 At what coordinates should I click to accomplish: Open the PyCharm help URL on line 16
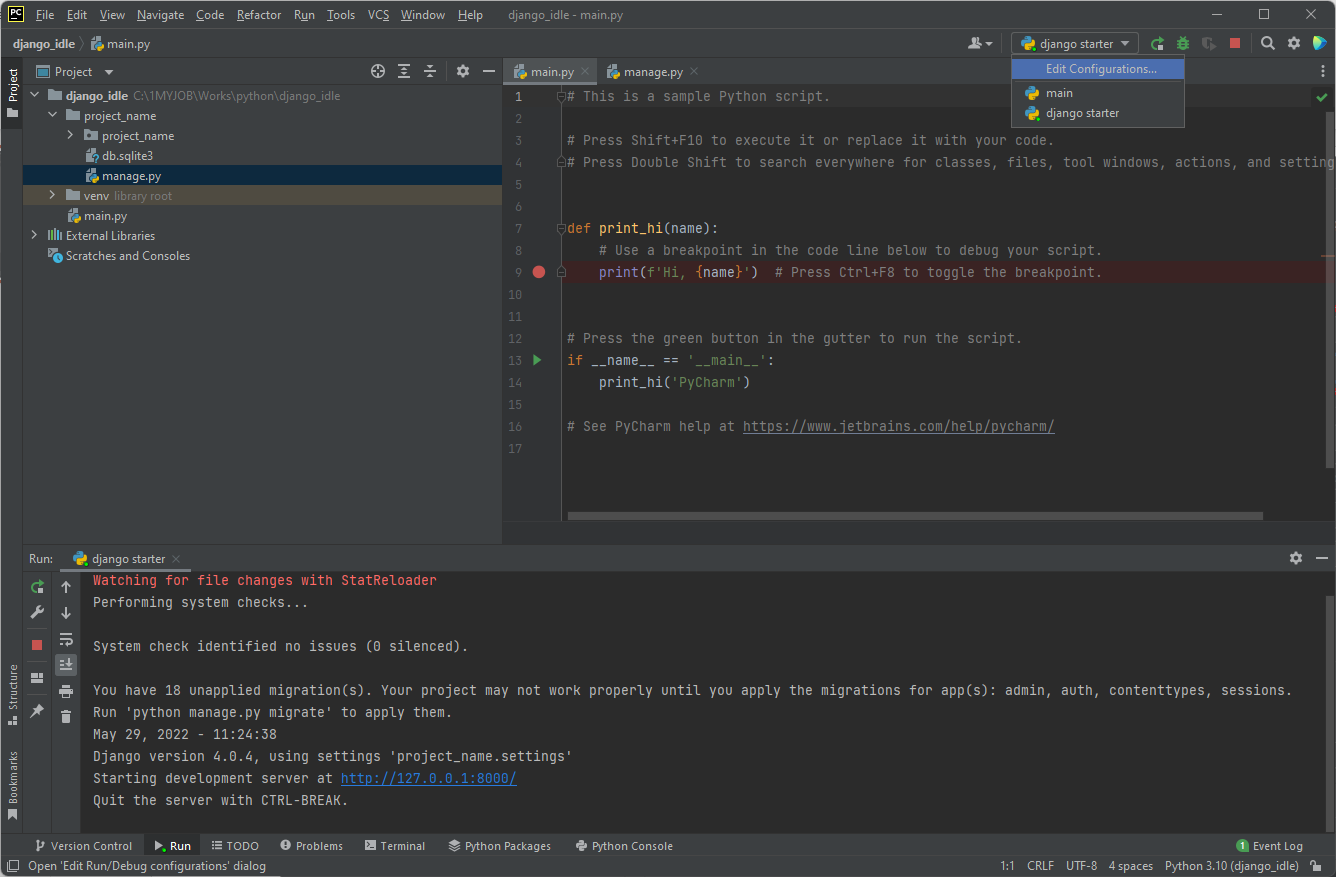(898, 426)
